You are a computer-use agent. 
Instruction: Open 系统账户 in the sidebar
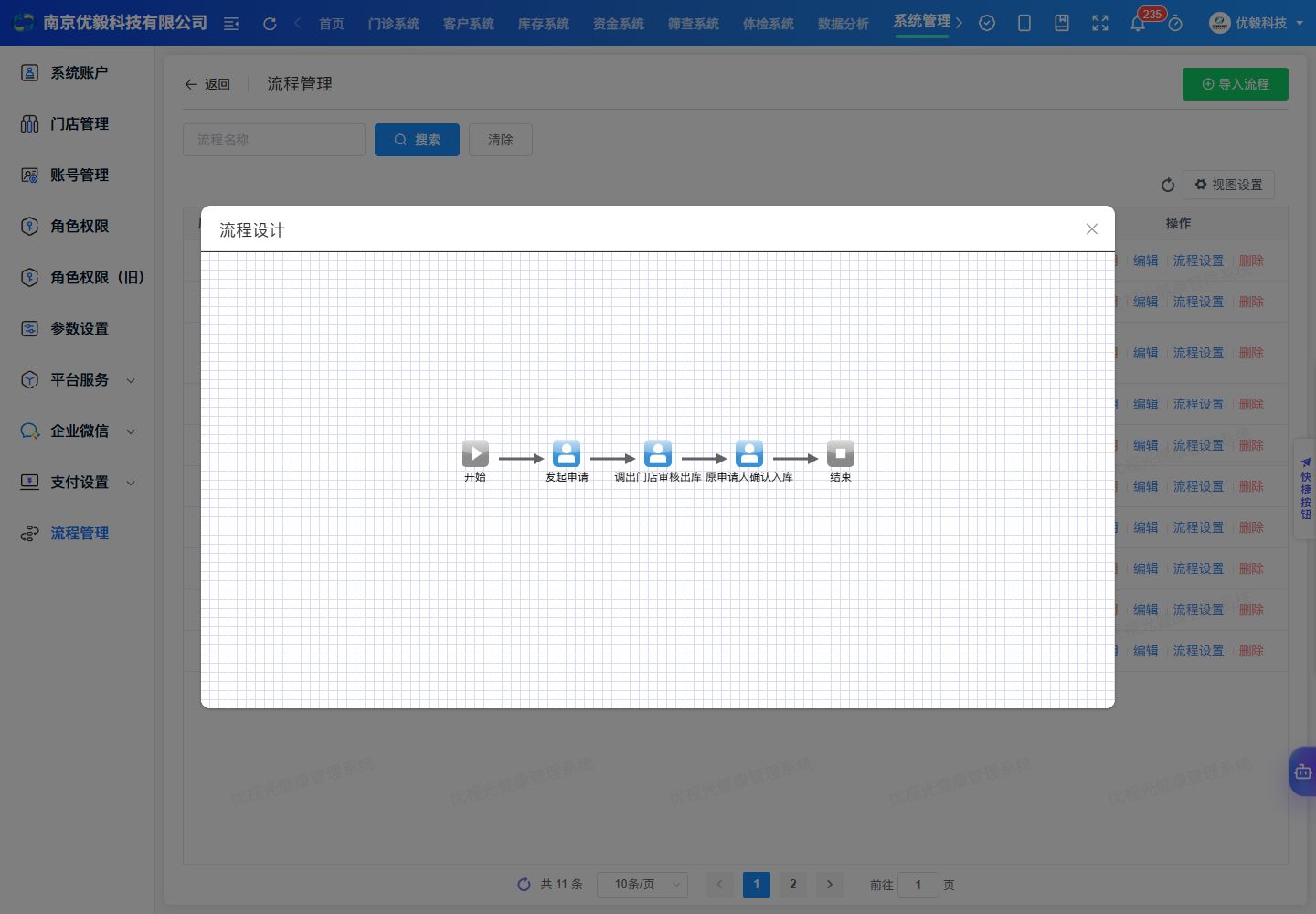[x=79, y=72]
